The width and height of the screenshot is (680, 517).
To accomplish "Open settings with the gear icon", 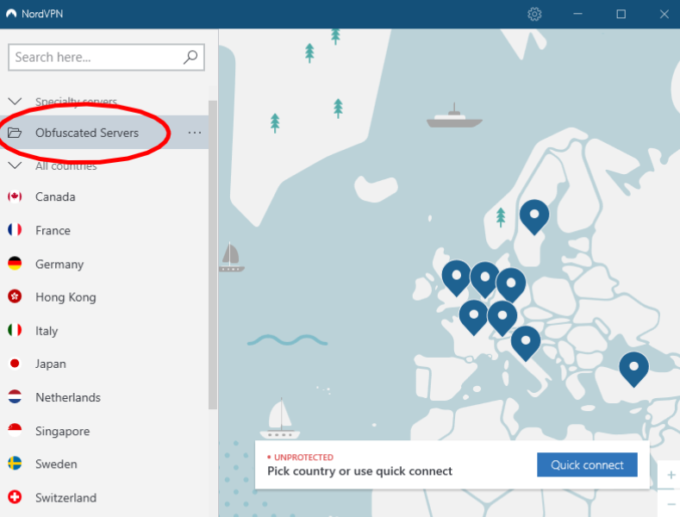I will pos(534,14).
